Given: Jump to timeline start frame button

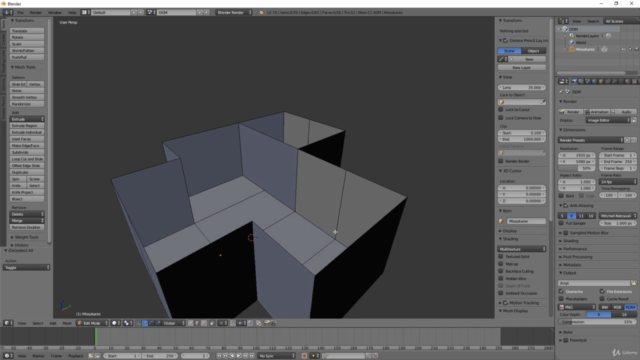Looking at the screenshot, I should (x=219, y=356).
